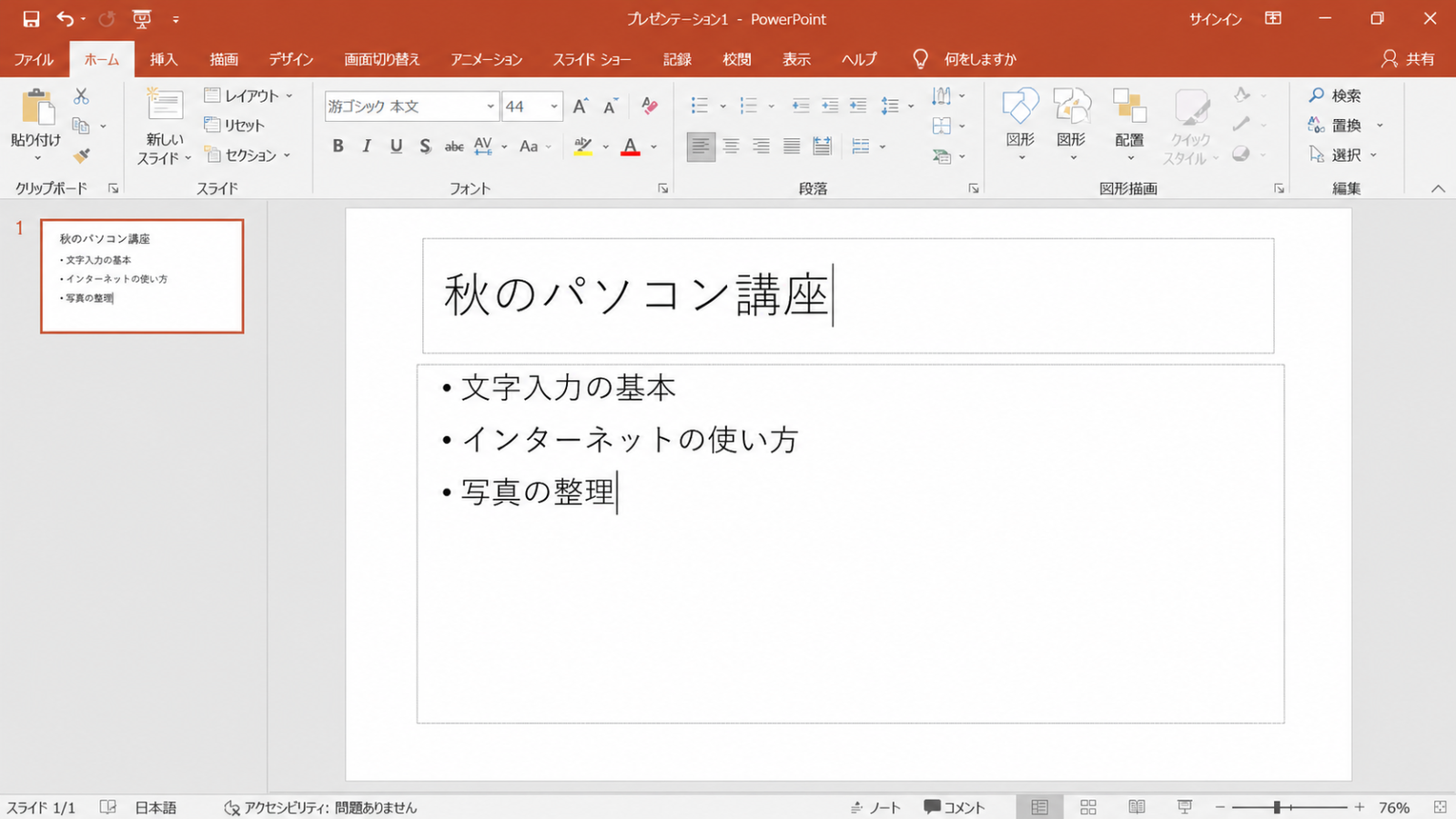
Task: Open highlight color dropdown arrow
Action: pyautogui.click(x=605, y=147)
